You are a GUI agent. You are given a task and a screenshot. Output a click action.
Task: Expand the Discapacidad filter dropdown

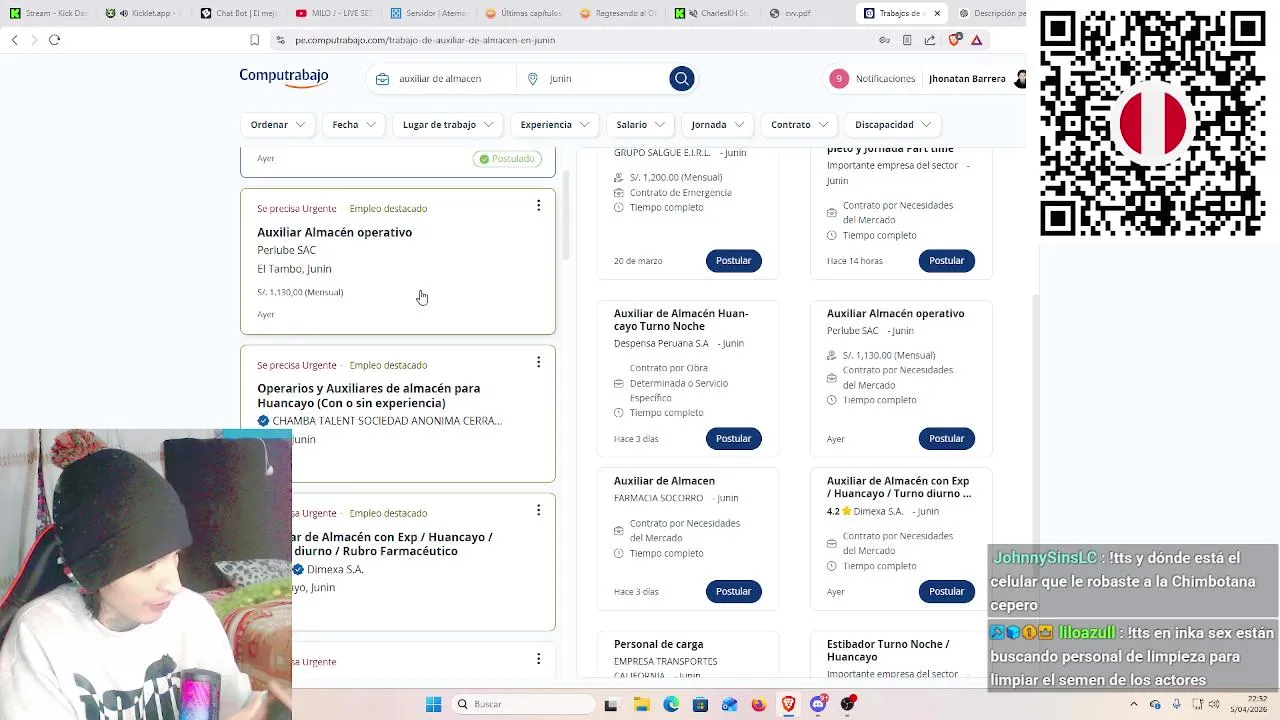(x=893, y=124)
